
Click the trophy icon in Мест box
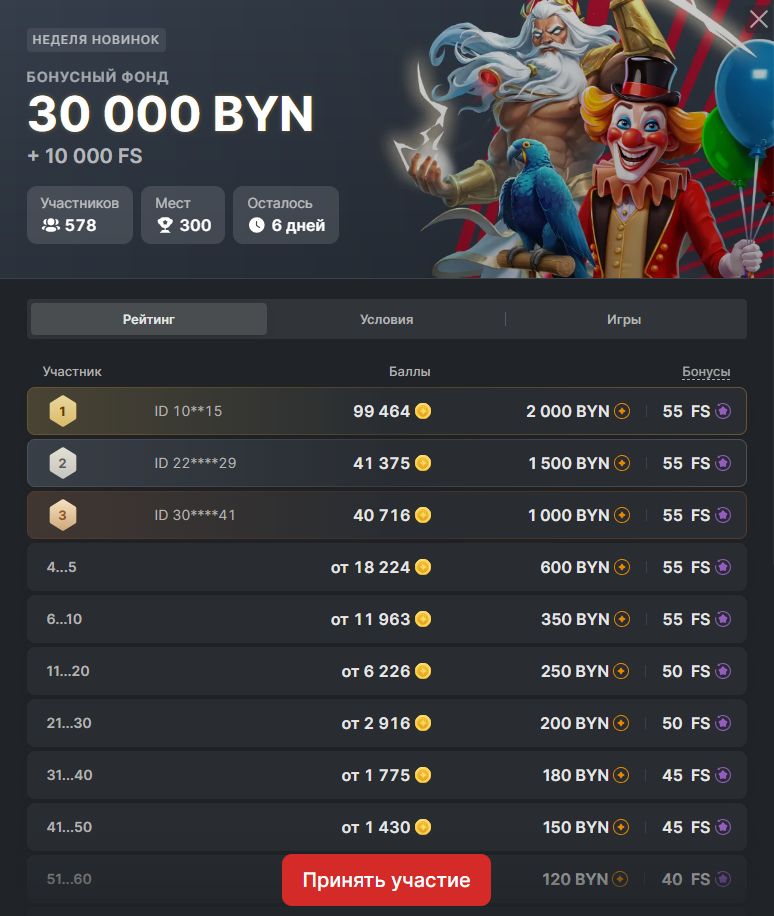pos(165,225)
